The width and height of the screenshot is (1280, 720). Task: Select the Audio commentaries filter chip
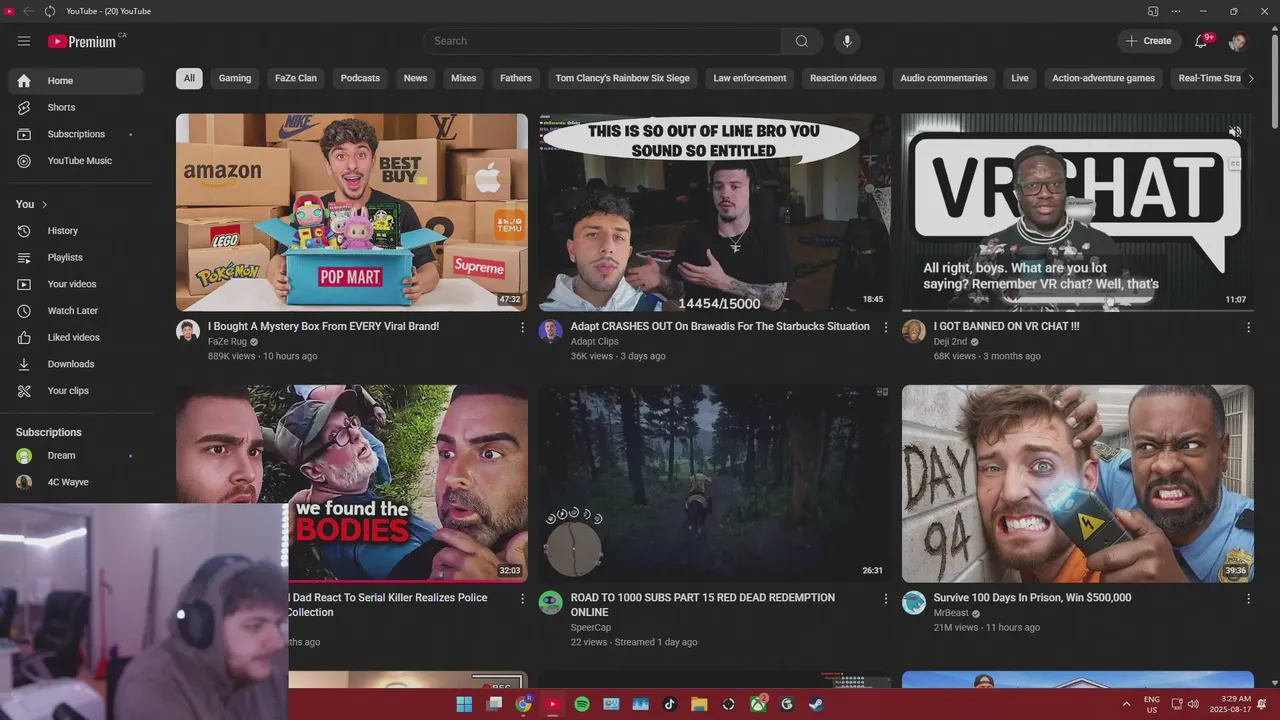pyautogui.click(x=943, y=78)
